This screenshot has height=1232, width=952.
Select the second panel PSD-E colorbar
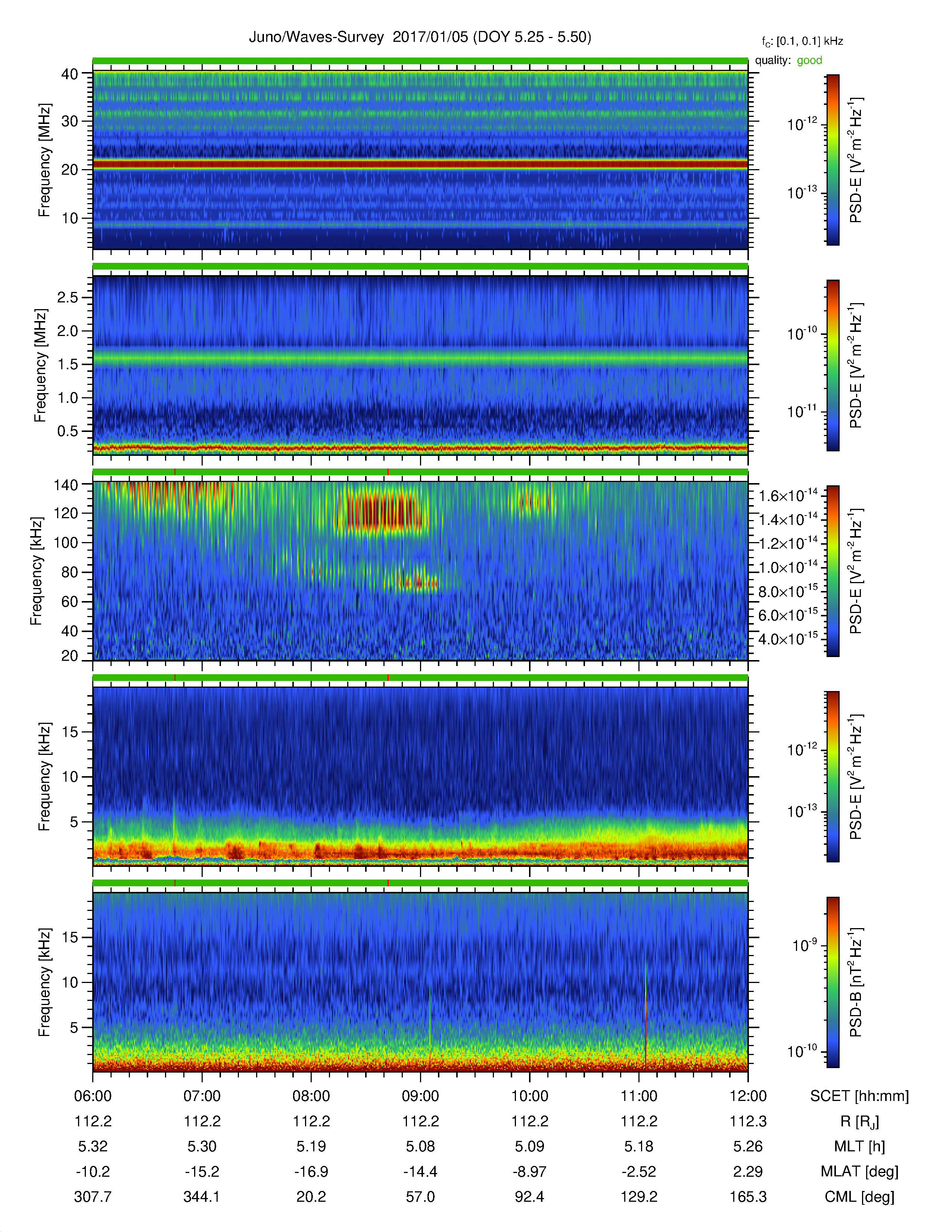pos(833,365)
